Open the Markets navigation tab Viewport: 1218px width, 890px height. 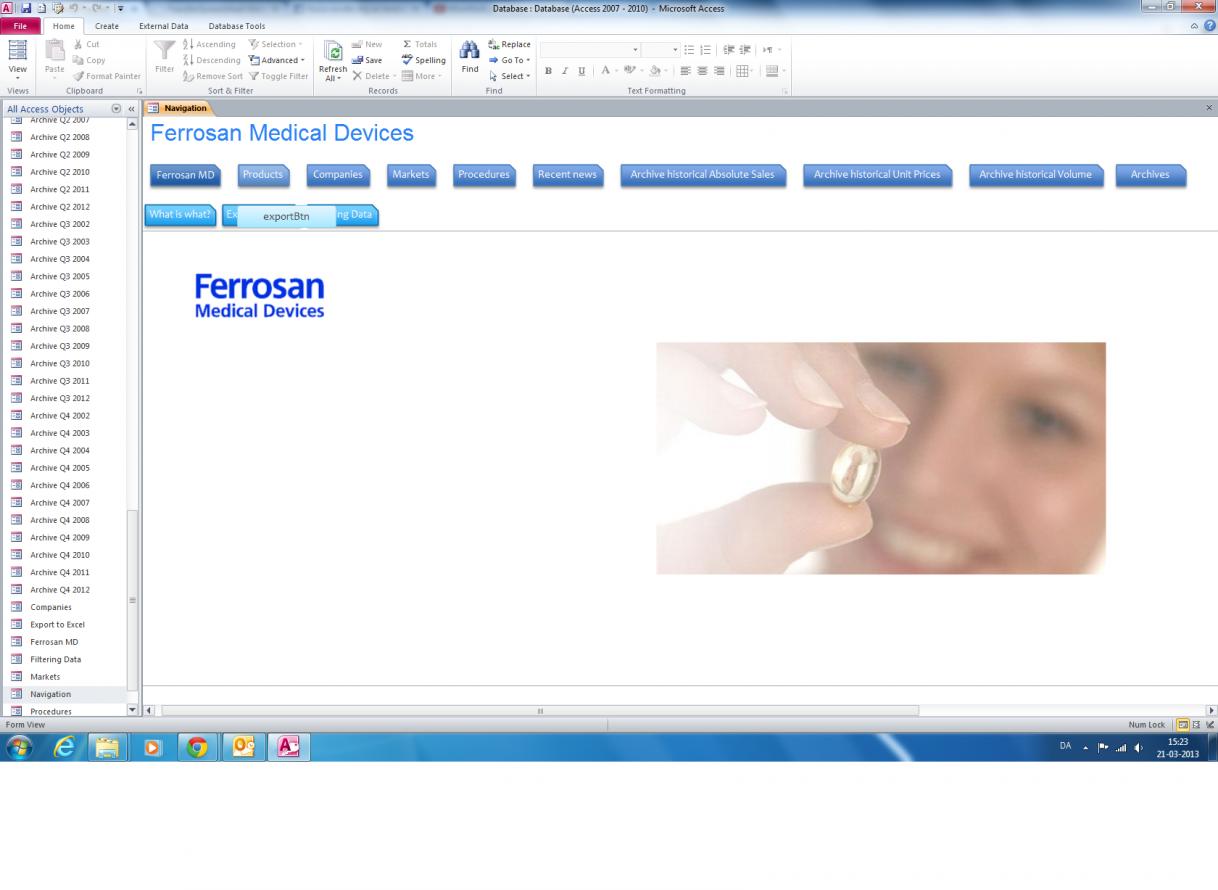pos(411,175)
